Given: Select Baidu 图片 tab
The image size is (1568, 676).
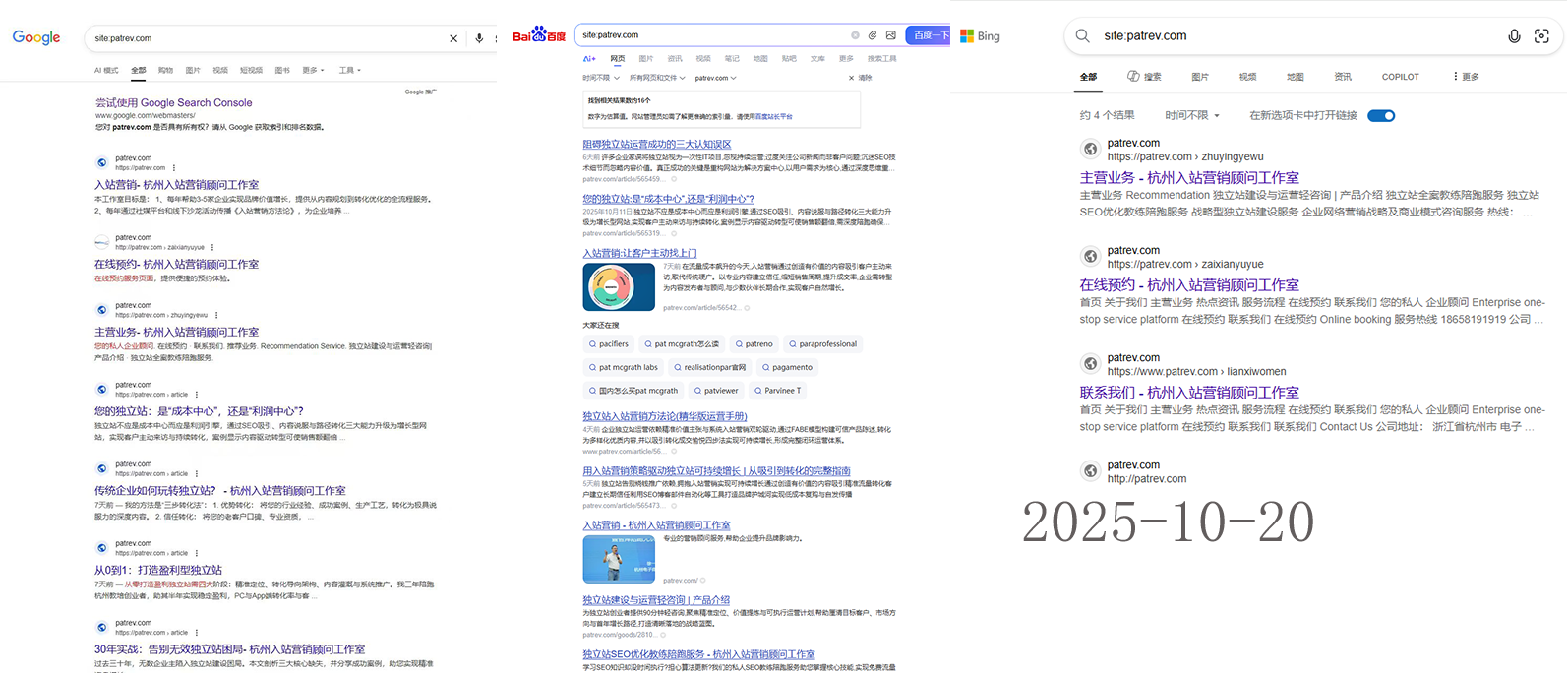Looking at the screenshot, I should 645,59.
